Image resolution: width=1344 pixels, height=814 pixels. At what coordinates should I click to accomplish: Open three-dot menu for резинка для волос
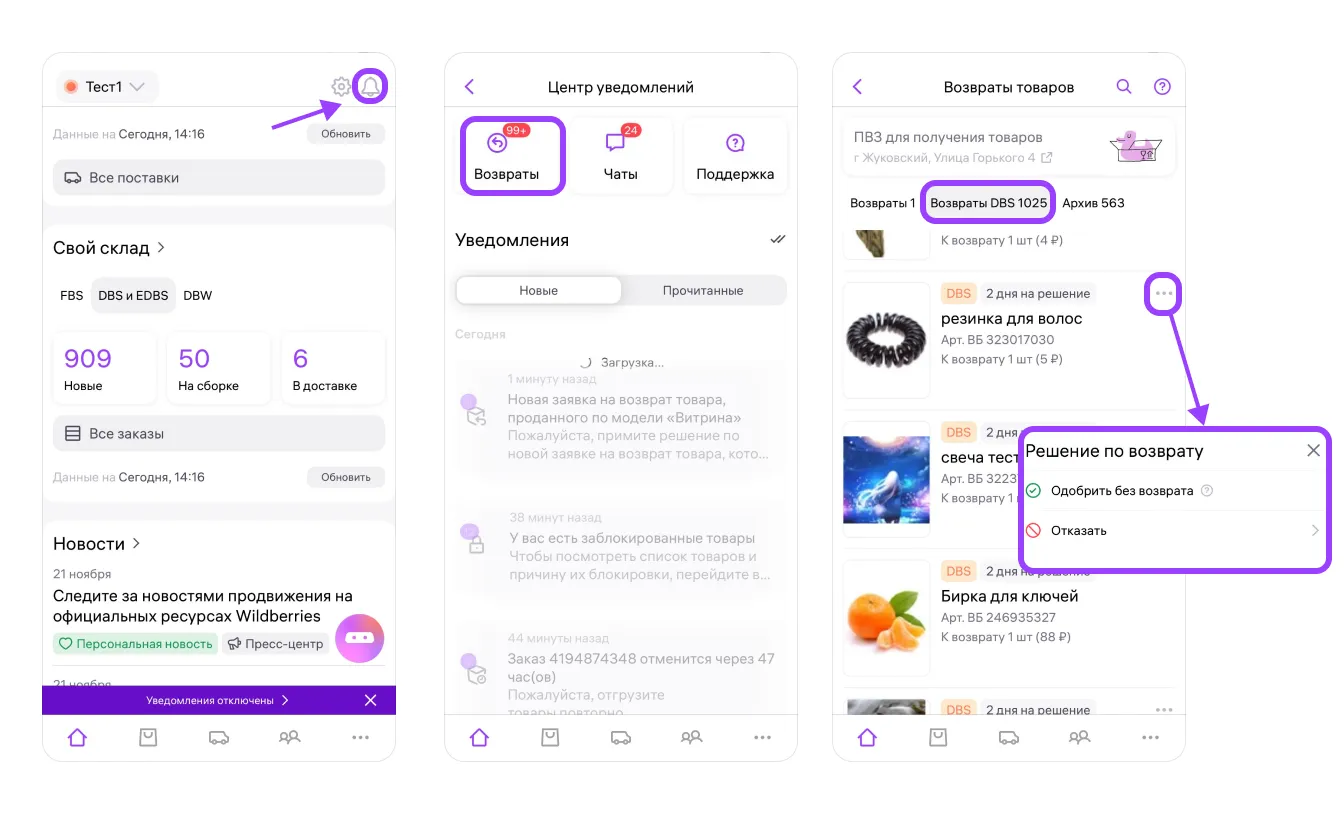coord(1164,294)
